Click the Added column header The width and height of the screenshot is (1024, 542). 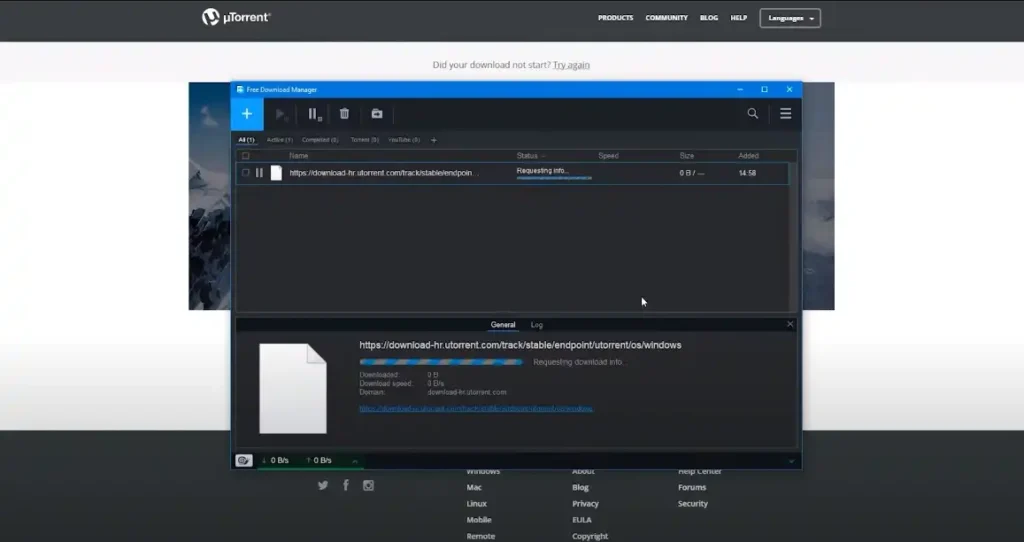pyautogui.click(x=748, y=155)
